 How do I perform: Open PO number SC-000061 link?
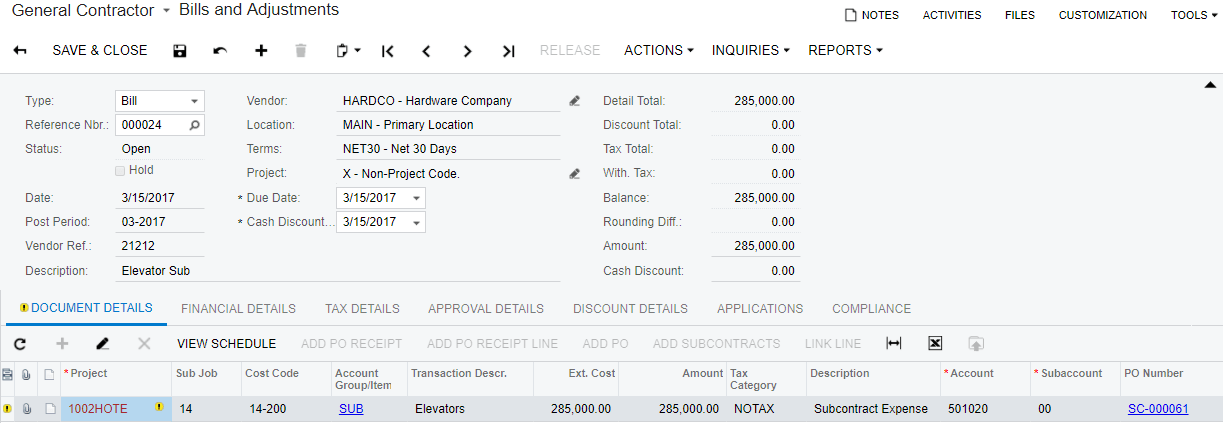click(x=1157, y=408)
